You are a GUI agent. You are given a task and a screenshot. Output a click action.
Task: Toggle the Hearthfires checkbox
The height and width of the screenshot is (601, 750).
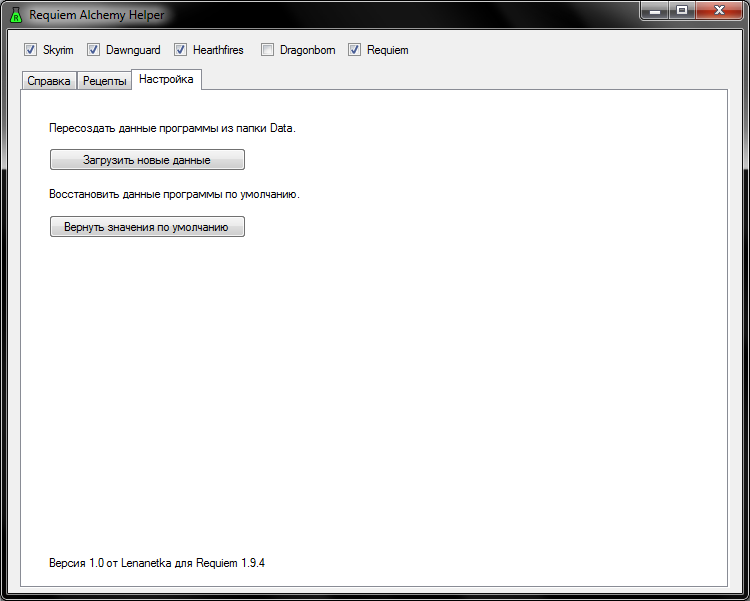[180, 50]
